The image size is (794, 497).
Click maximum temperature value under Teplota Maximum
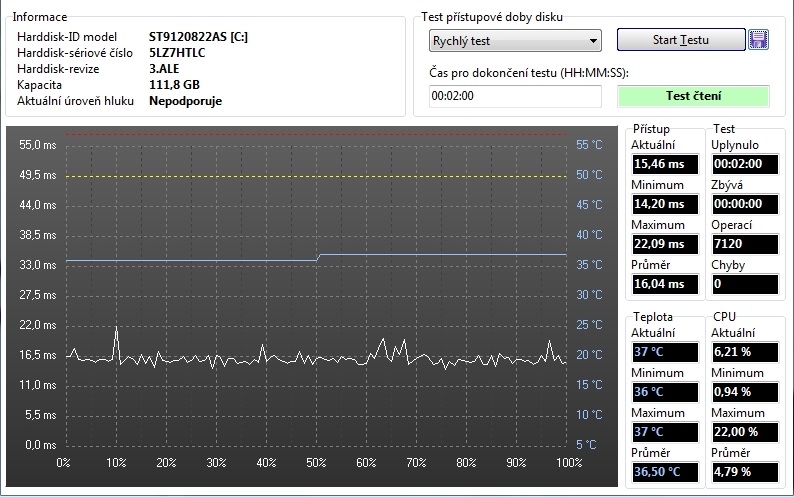tap(665, 432)
